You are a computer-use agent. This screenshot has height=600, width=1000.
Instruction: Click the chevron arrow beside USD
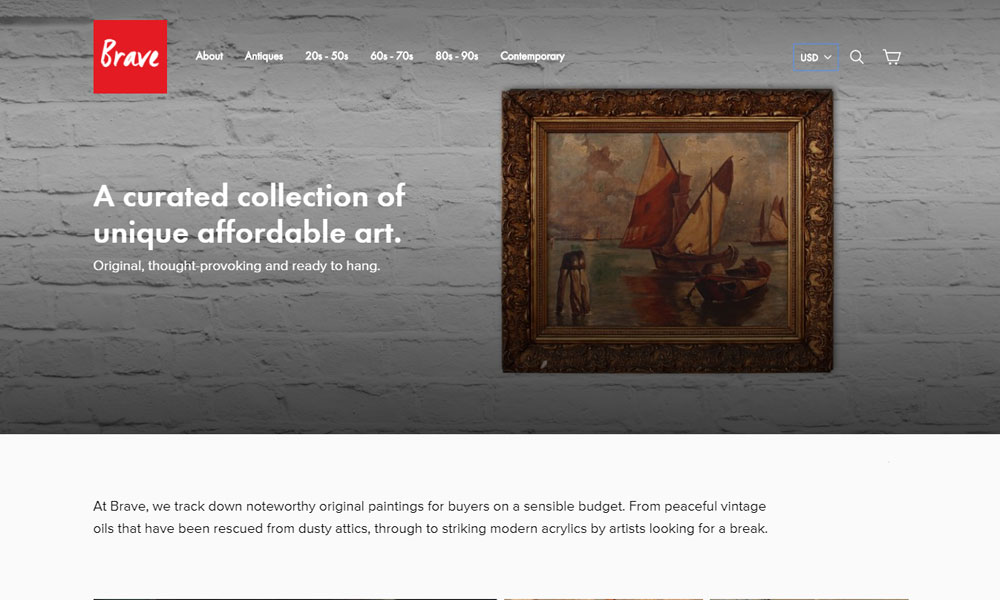tap(828, 57)
